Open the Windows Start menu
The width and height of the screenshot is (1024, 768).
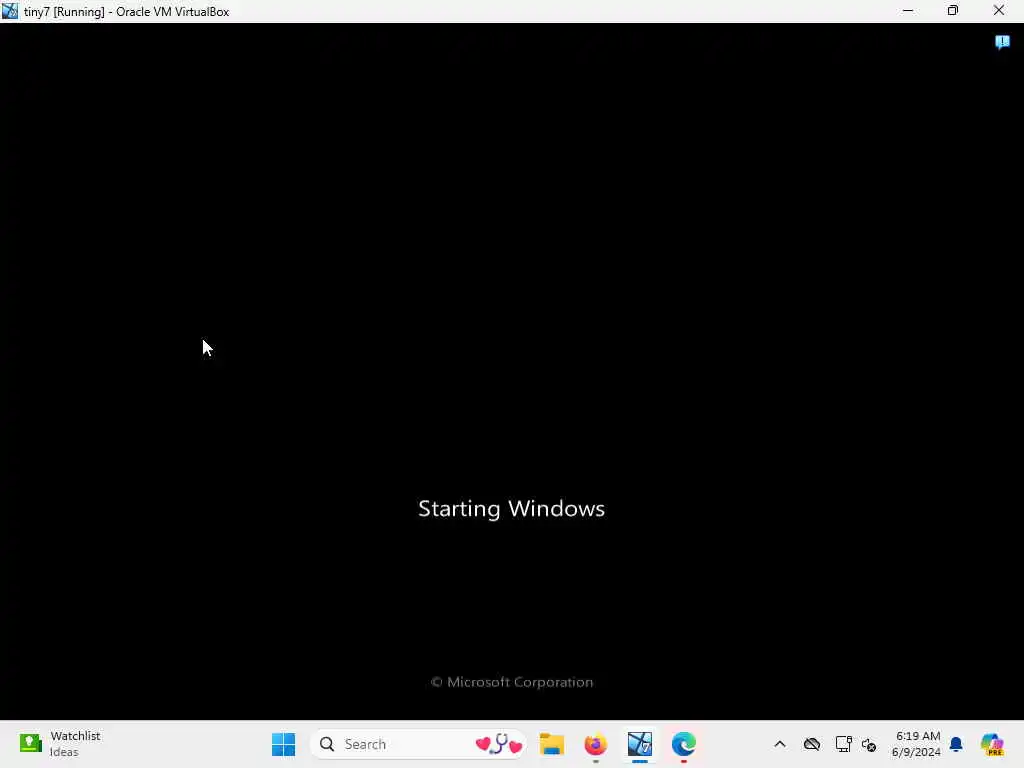pyautogui.click(x=283, y=744)
